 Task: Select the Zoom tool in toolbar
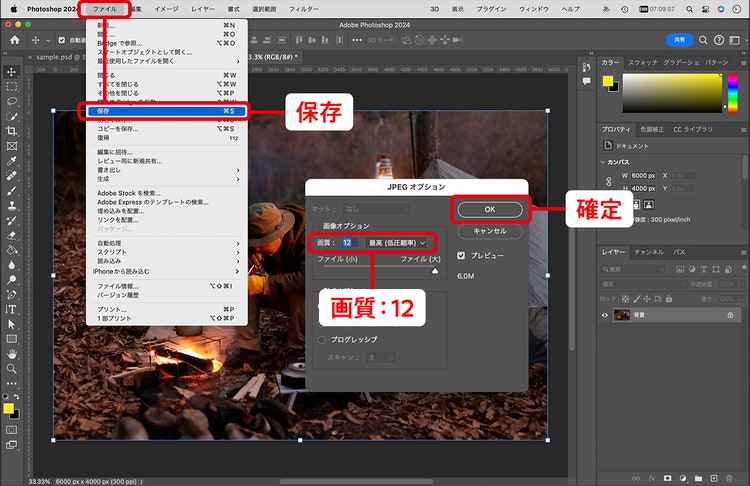(11, 368)
